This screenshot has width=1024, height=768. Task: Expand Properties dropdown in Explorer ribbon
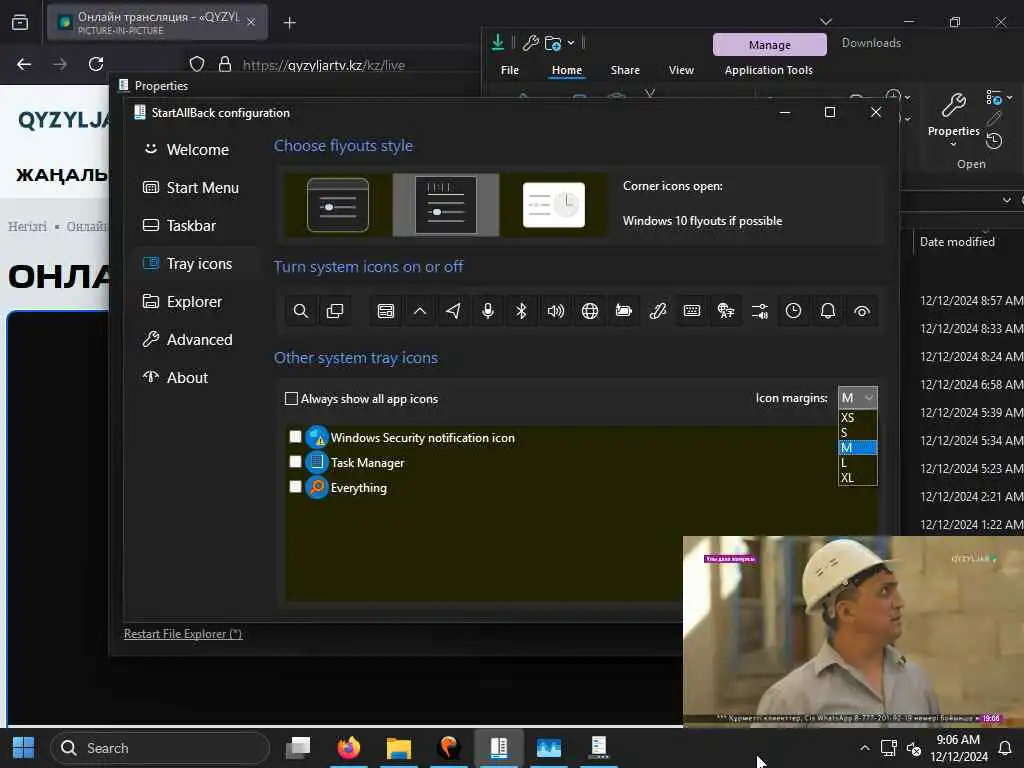pos(953,144)
